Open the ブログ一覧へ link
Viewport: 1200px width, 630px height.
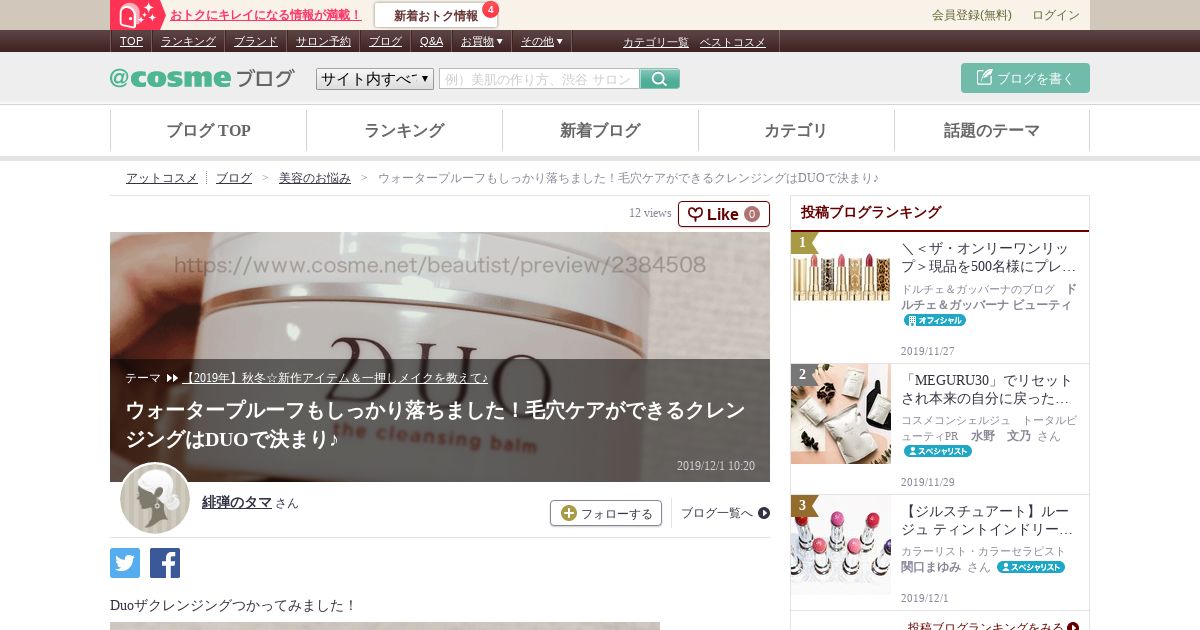pos(717,513)
